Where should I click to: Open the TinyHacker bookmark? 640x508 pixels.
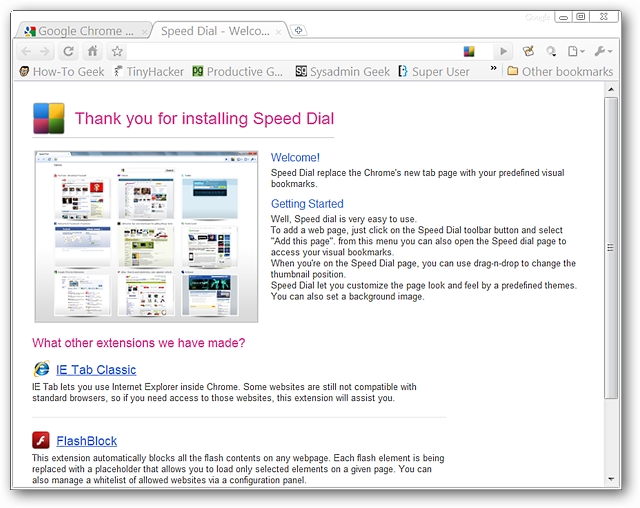tap(149, 72)
